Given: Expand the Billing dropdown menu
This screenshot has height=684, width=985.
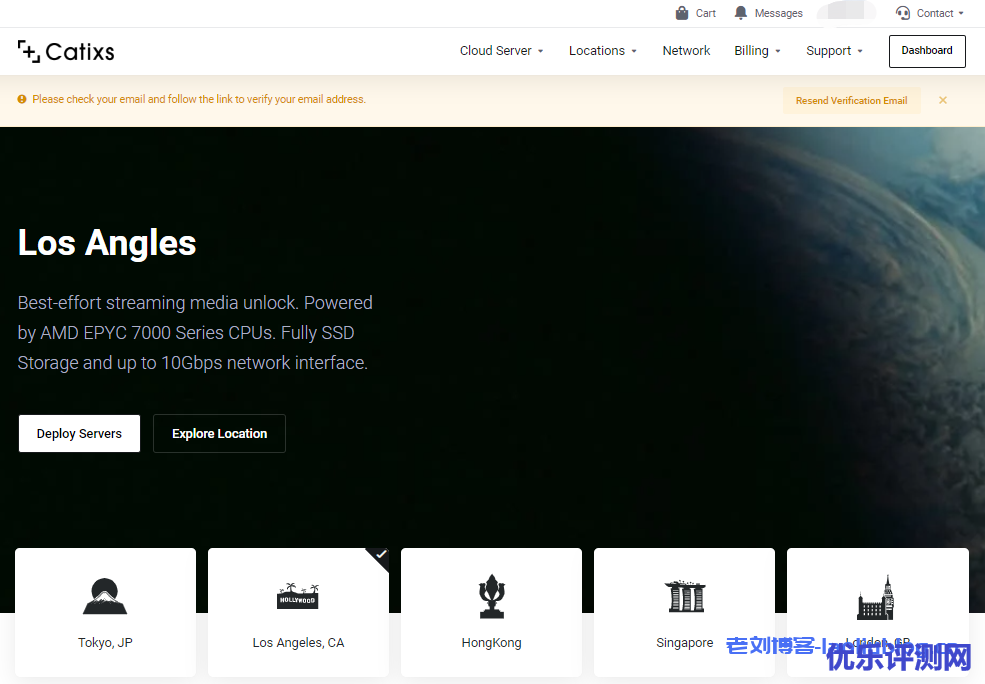Looking at the screenshot, I should click(758, 51).
